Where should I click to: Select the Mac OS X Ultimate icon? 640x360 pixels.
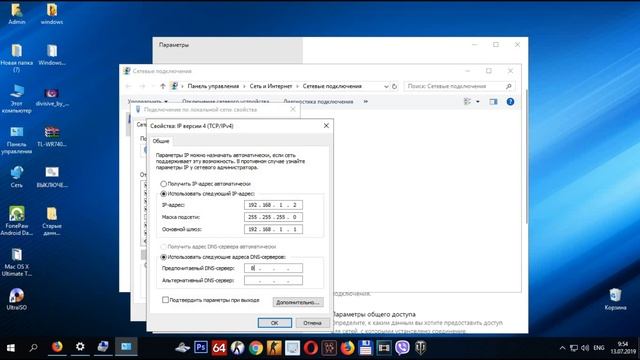pos(17,262)
